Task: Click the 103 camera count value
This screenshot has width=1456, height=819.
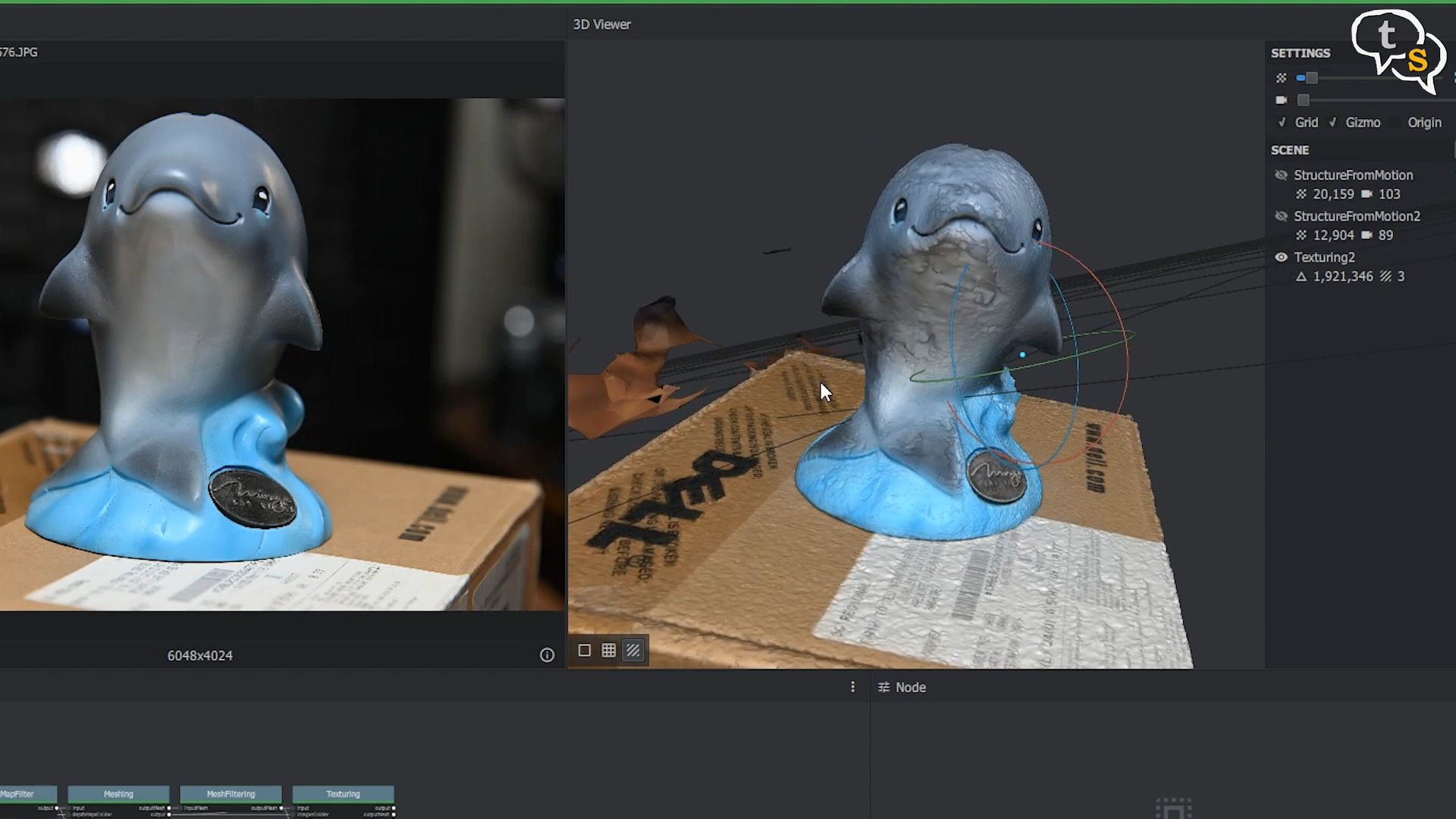Action: coord(1389,194)
